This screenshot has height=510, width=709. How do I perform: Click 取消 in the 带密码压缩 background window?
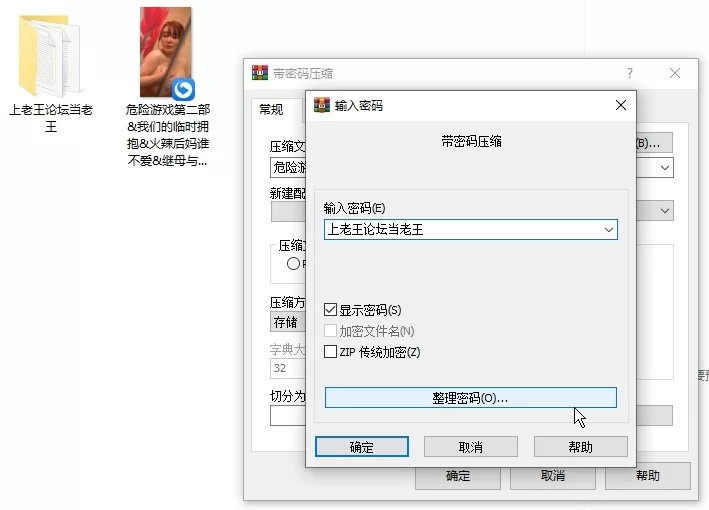pyautogui.click(x=553, y=478)
